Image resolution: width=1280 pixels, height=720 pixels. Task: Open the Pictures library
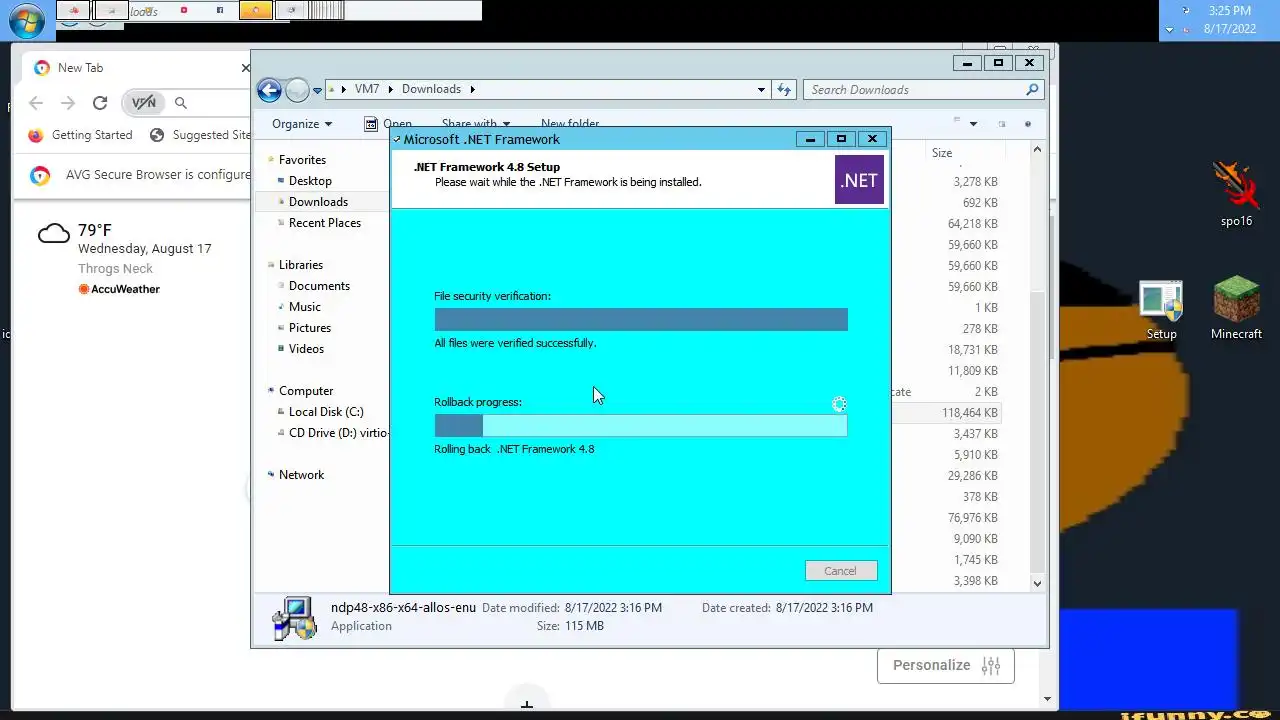click(310, 328)
